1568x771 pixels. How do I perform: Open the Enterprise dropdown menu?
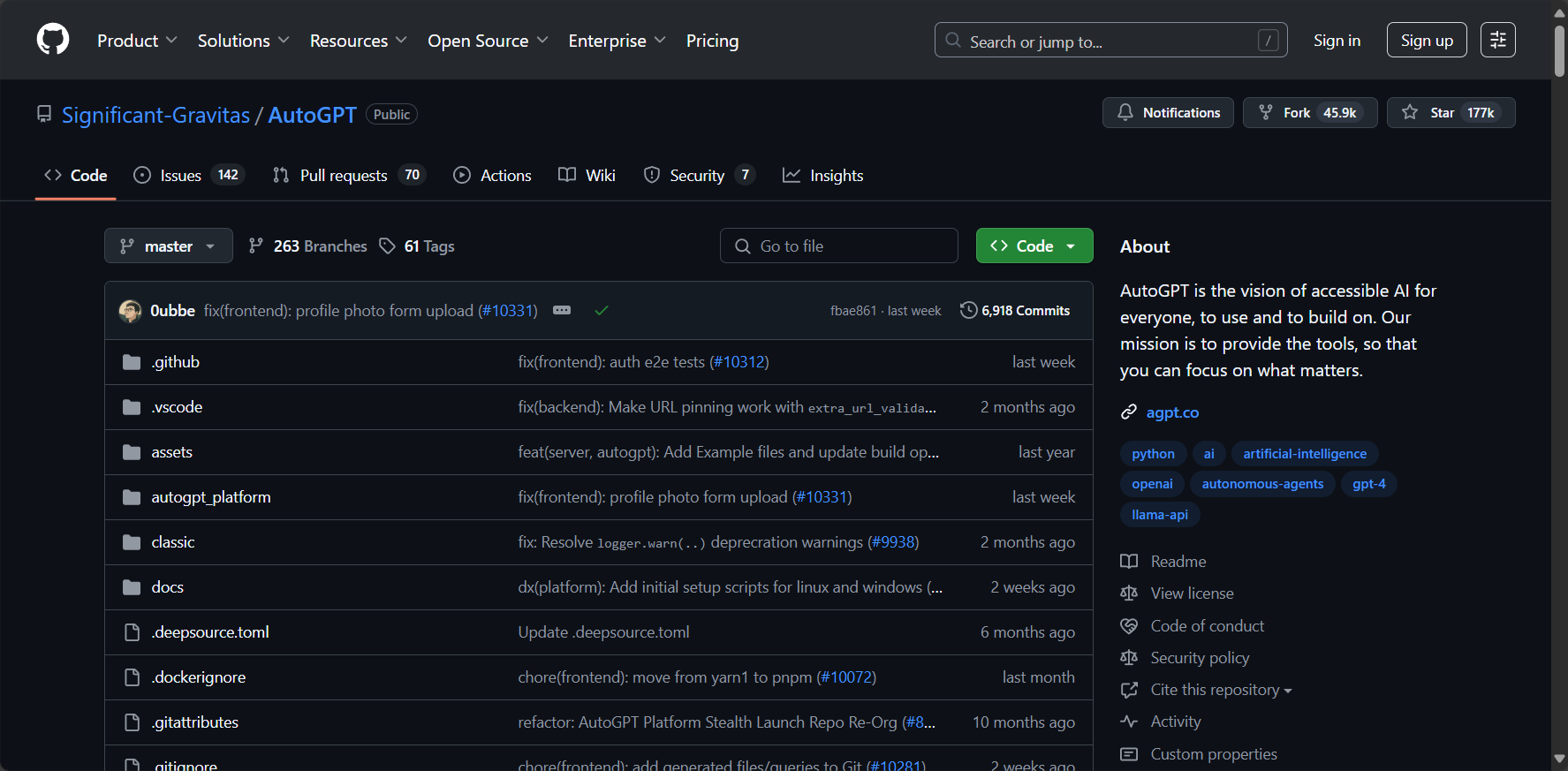pyautogui.click(x=617, y=41)
